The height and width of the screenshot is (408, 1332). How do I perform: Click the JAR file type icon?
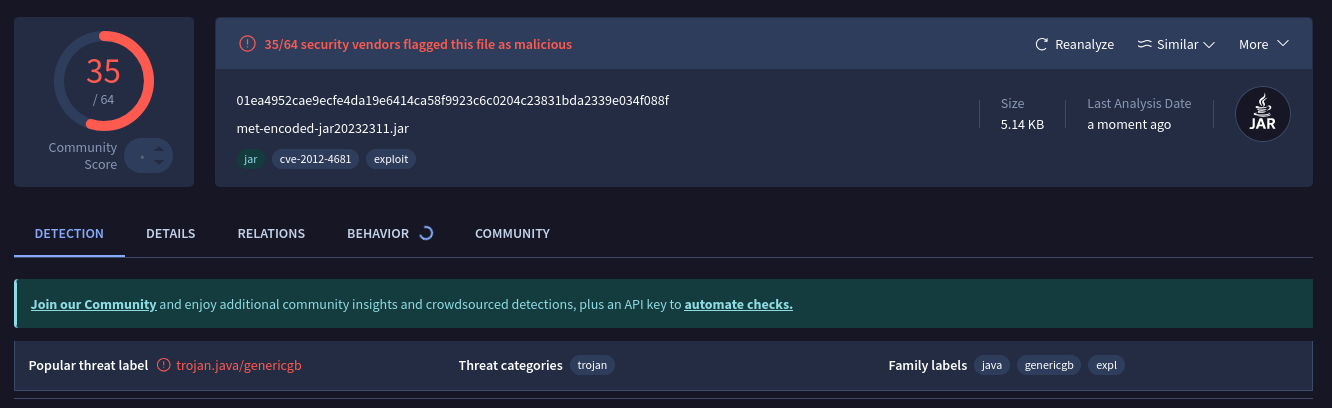tap(1263, 113)
